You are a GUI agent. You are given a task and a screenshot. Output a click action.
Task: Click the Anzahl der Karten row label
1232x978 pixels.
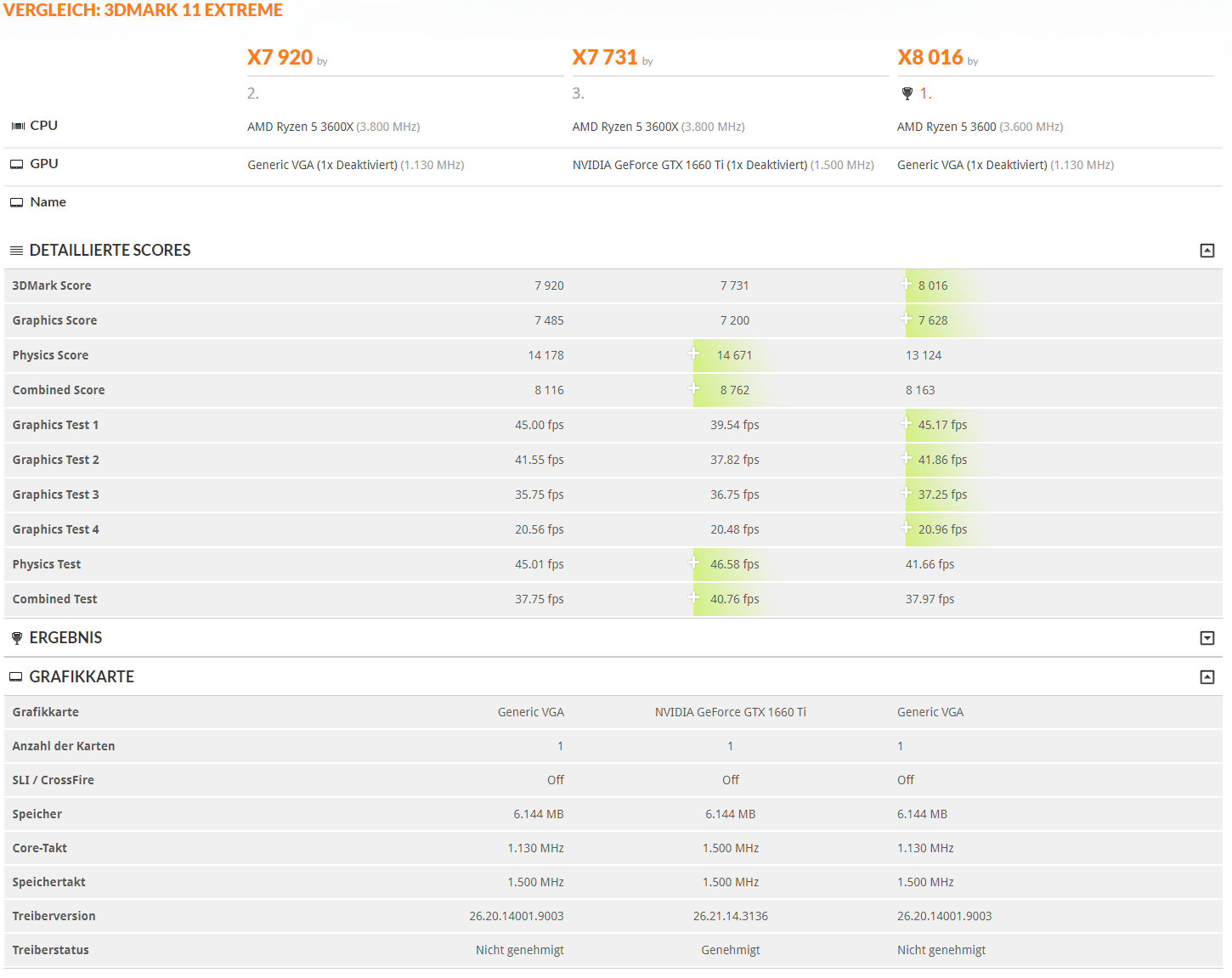pyautogui.click(x=64, y=746)
